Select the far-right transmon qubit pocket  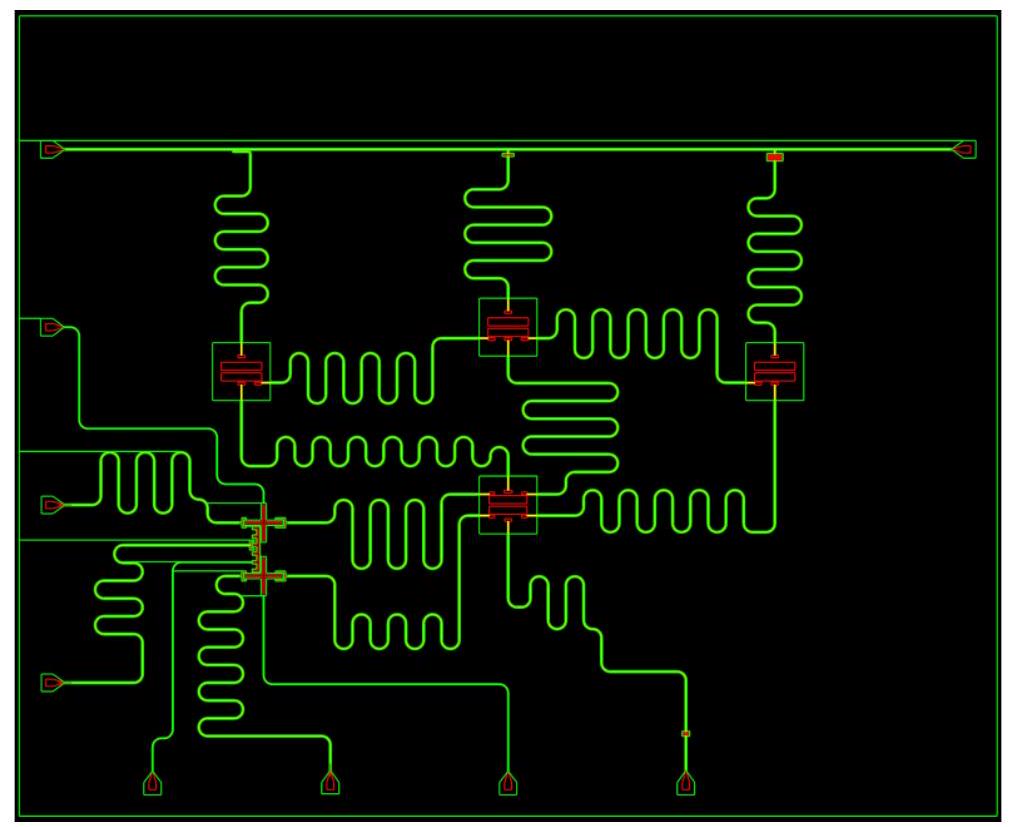[775, 371]
